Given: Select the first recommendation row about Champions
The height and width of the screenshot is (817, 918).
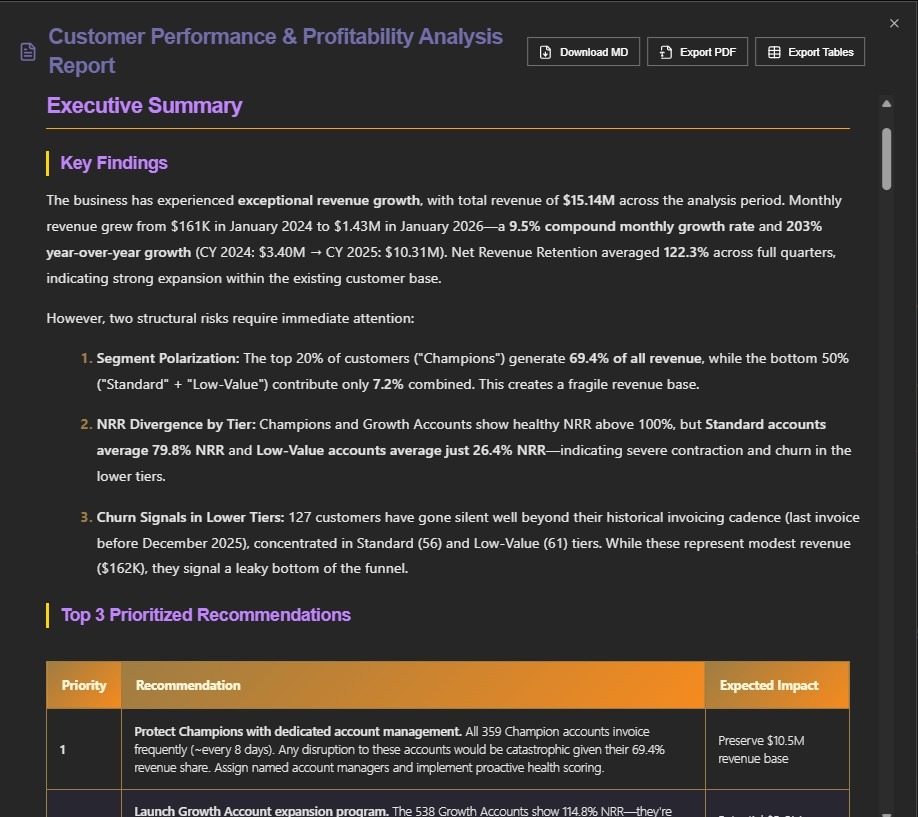Looking at the screenshot, I should click(400, 749).
